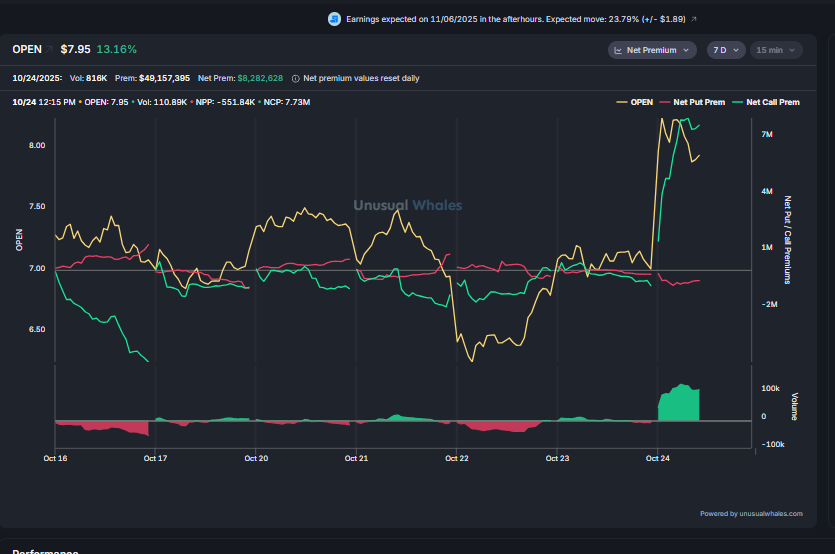Click the 10/24/2025 date label
Screen dimensions: 835x554
(x=37, y=78)
